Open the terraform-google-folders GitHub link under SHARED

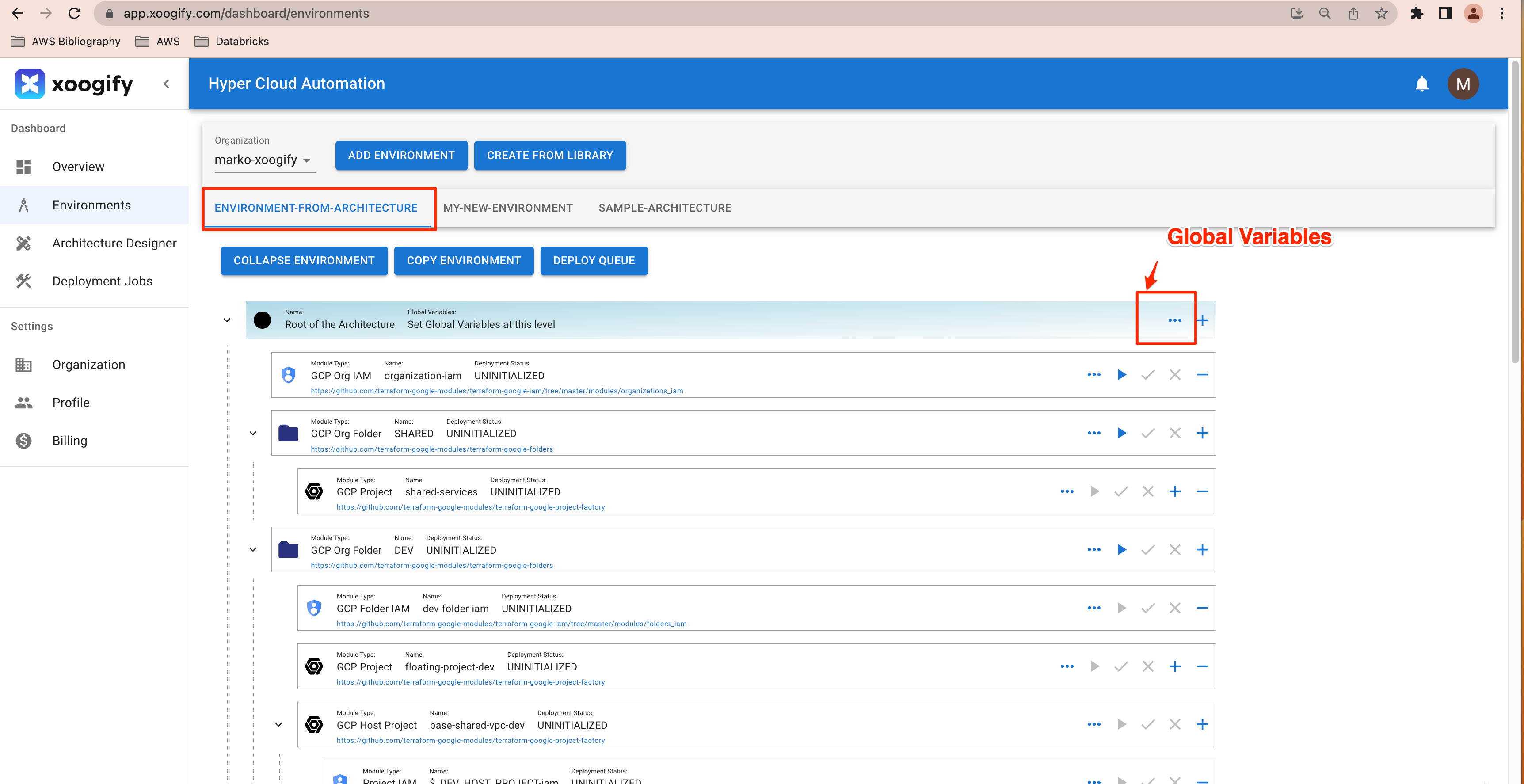click(x=431, y=449)
